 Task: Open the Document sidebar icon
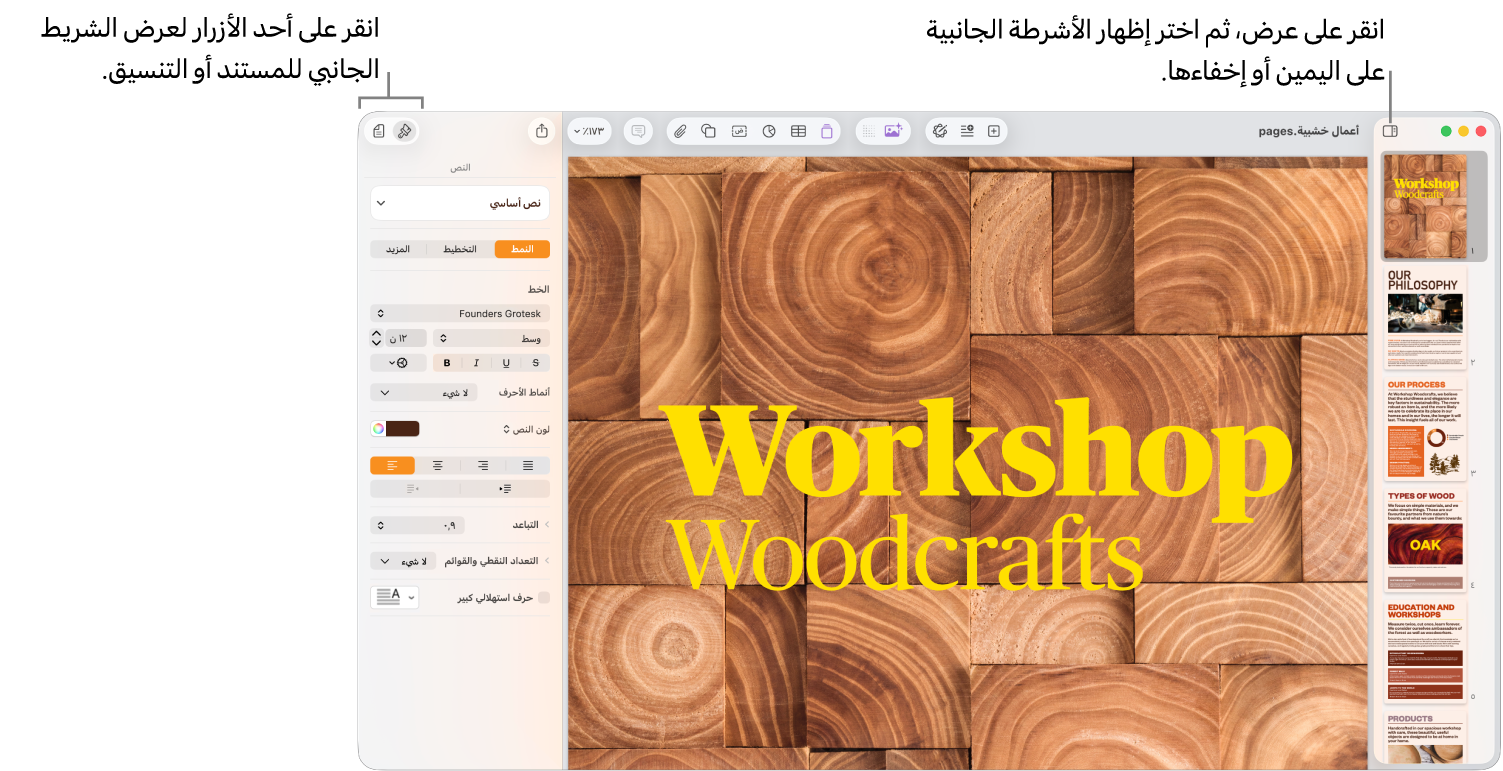click(379, 131)
